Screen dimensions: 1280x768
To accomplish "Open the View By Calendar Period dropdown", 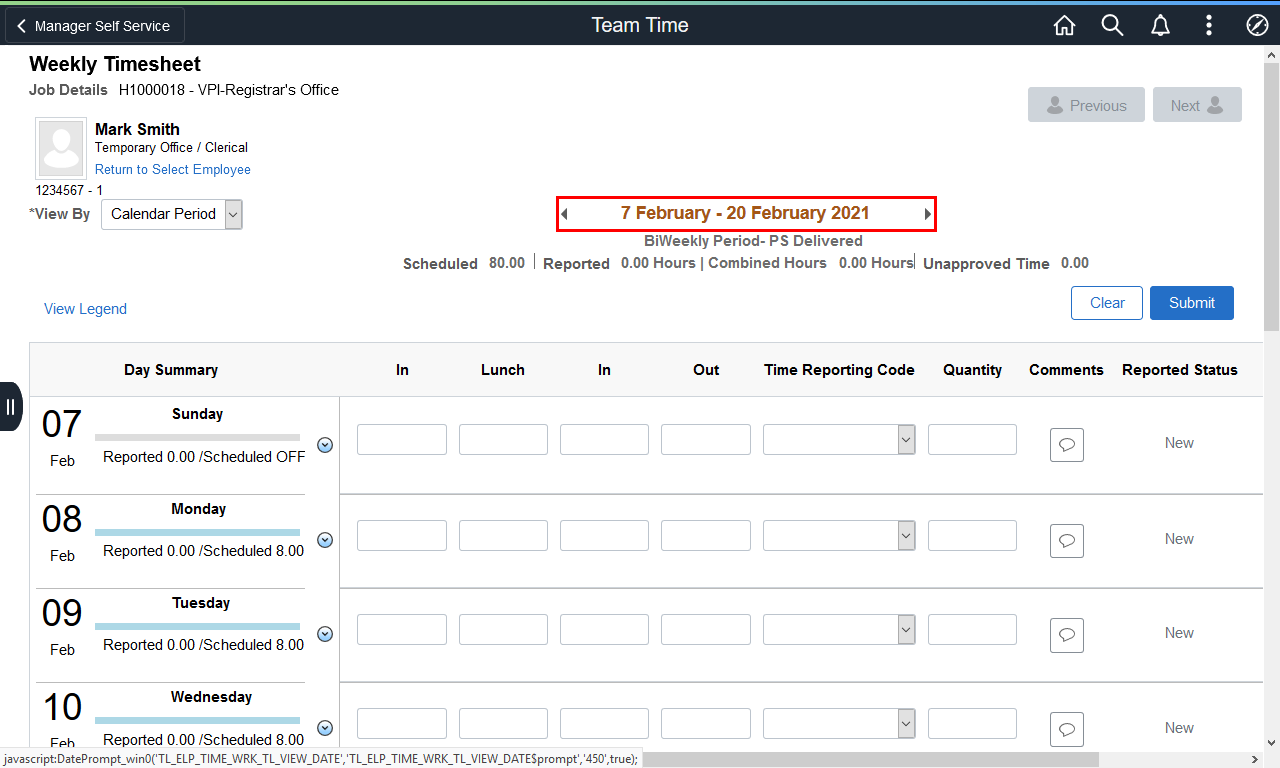I will coord(172,214).
